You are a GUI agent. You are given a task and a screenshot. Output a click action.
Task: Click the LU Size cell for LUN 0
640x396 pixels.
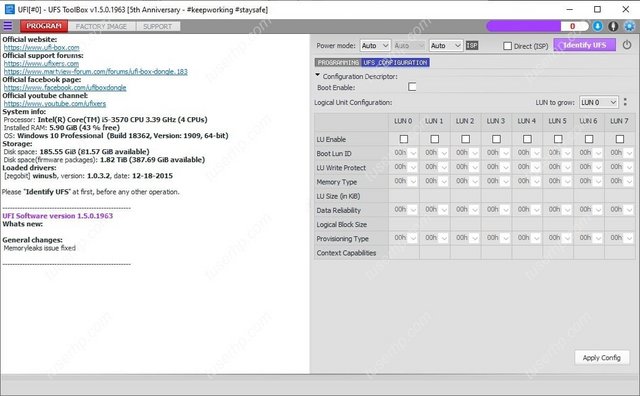coord(404,196)
